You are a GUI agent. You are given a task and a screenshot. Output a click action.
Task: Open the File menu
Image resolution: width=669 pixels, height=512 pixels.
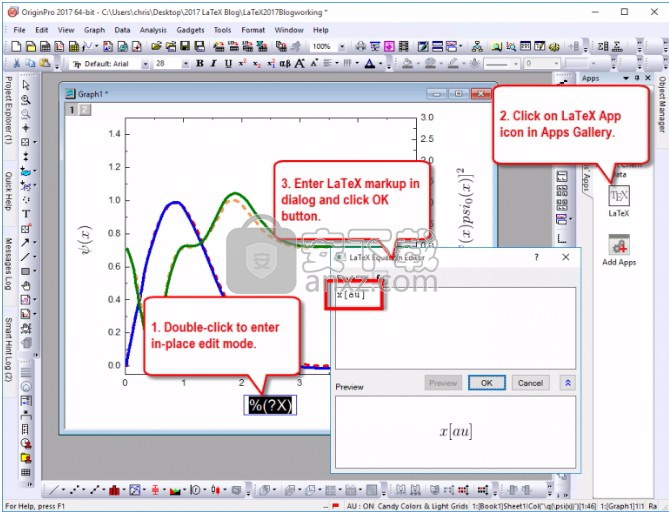click(x=19, y=30)
